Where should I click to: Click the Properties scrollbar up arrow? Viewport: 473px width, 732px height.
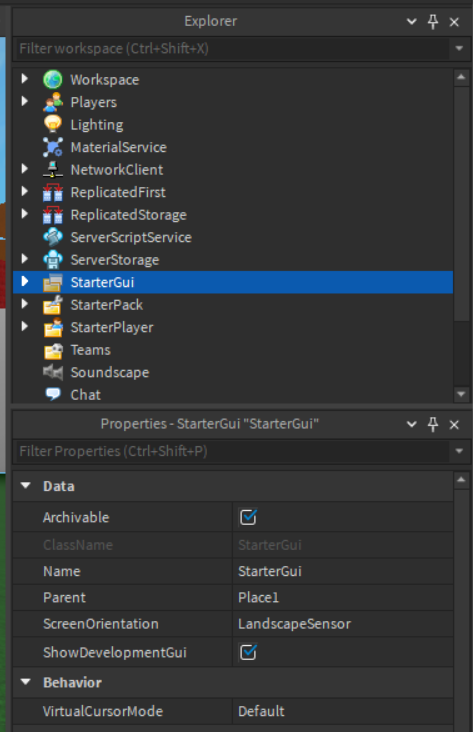[x=461, y=480]
